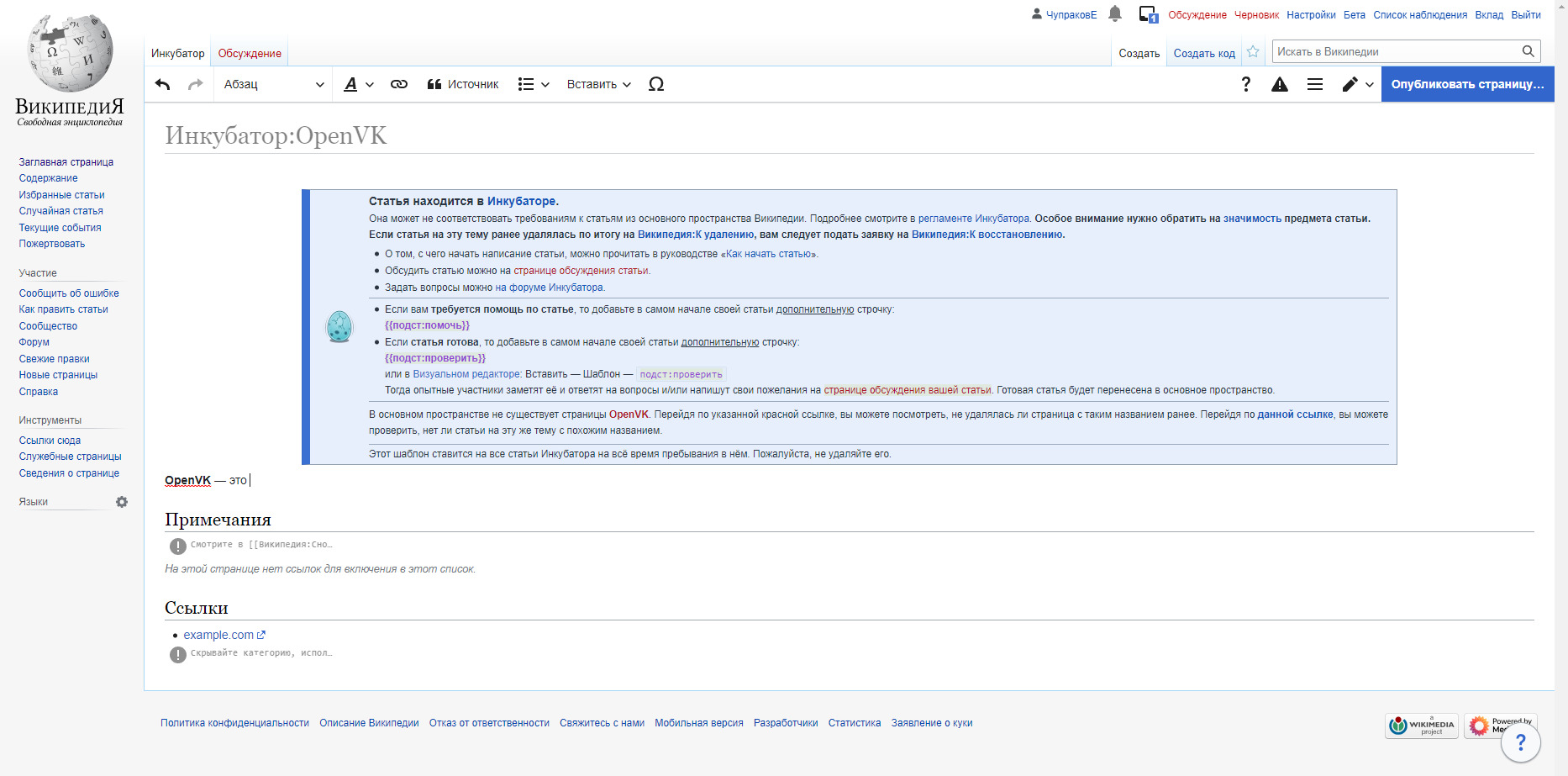Open the Случайная статья sidebar link
The height and width of the screenshot is (776, 1568).
click(61, 211)
